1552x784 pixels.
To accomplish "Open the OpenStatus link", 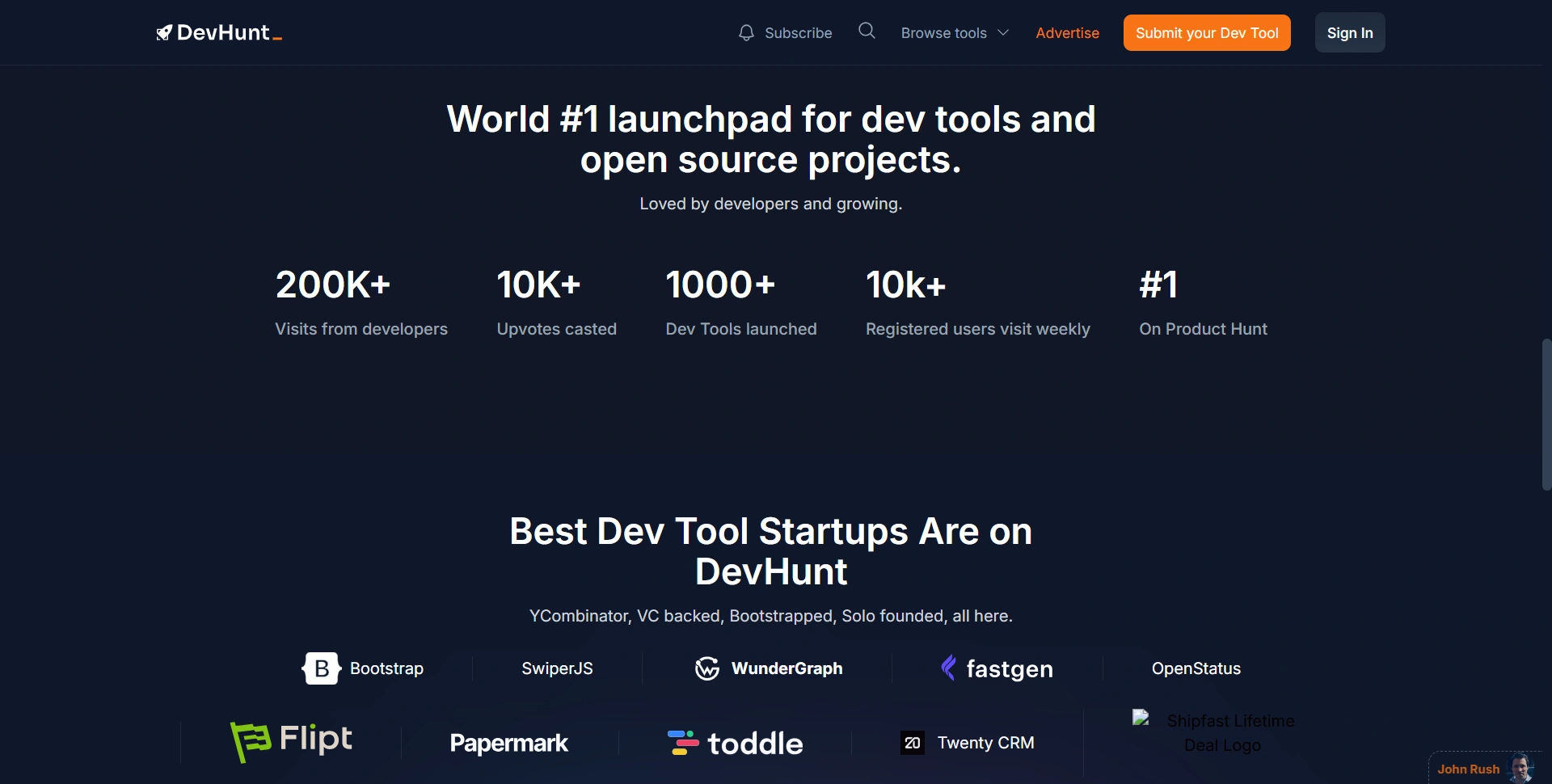I will pyautogui.click(x=1196, y=668).
